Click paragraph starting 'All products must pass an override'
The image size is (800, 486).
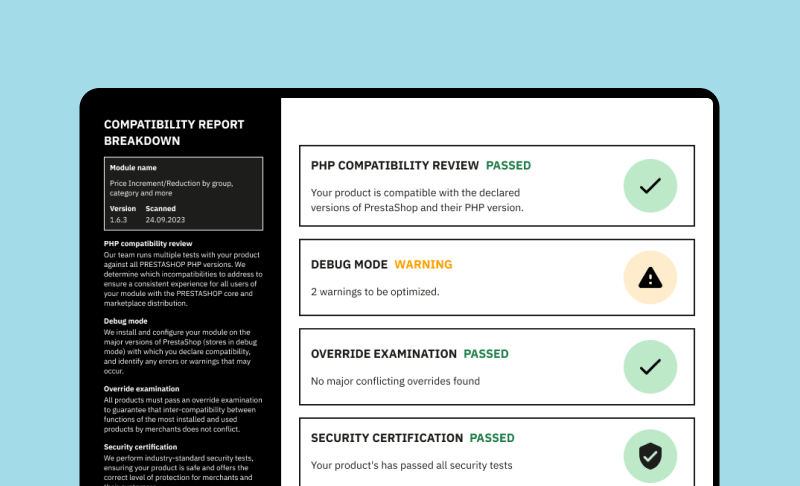coord(183,415)
